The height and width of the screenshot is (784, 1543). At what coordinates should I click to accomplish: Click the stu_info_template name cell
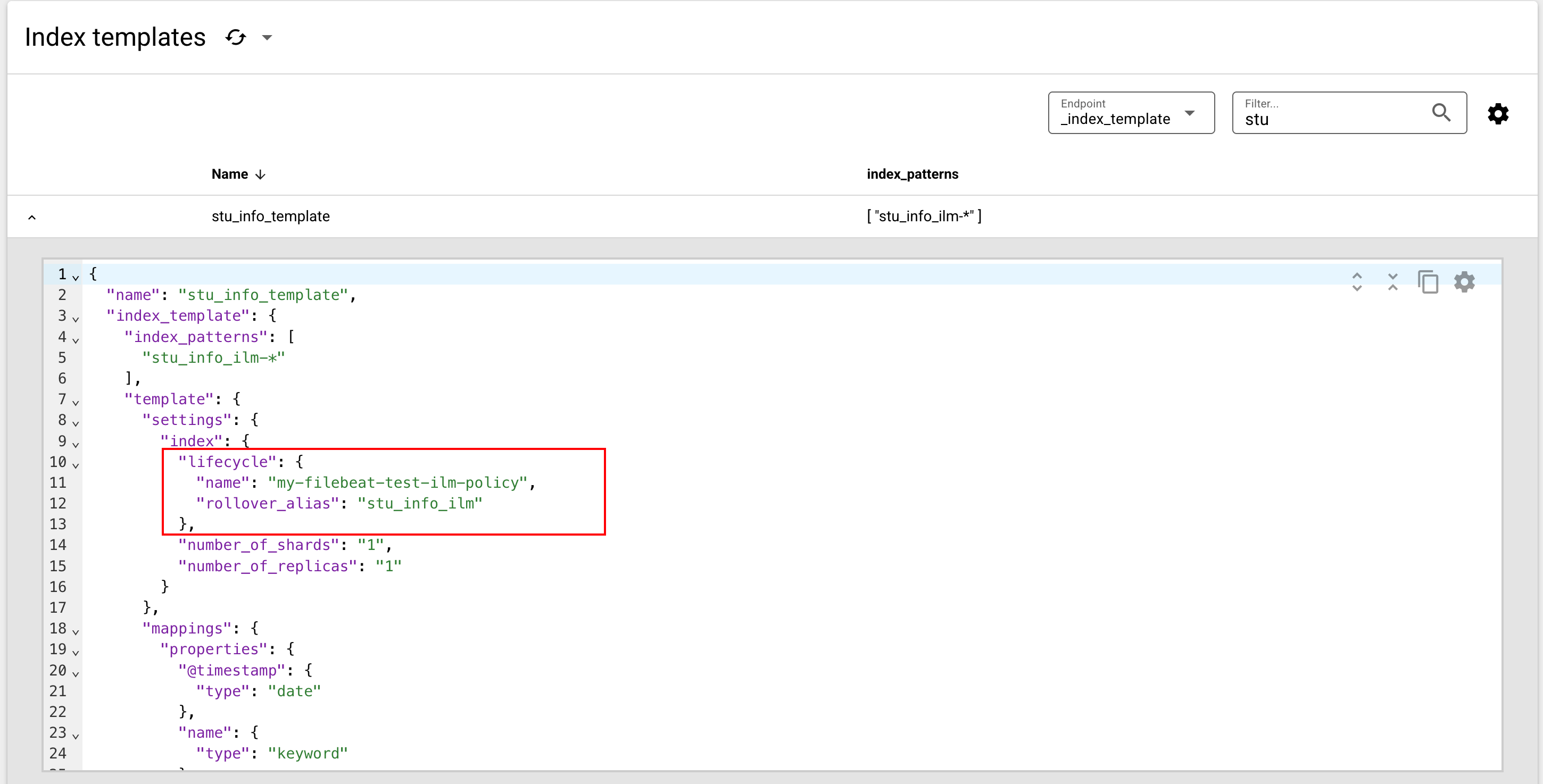pos(271,216)
